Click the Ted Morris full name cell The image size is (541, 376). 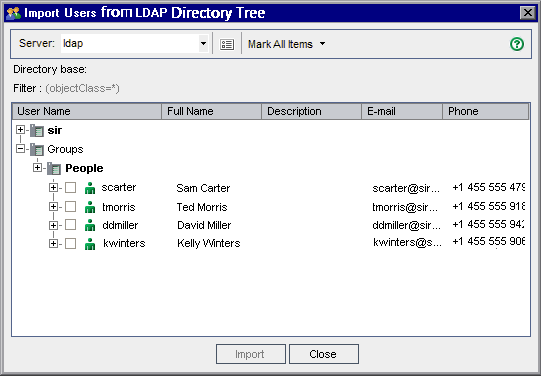pyautogui.click(x=202, y=207)
